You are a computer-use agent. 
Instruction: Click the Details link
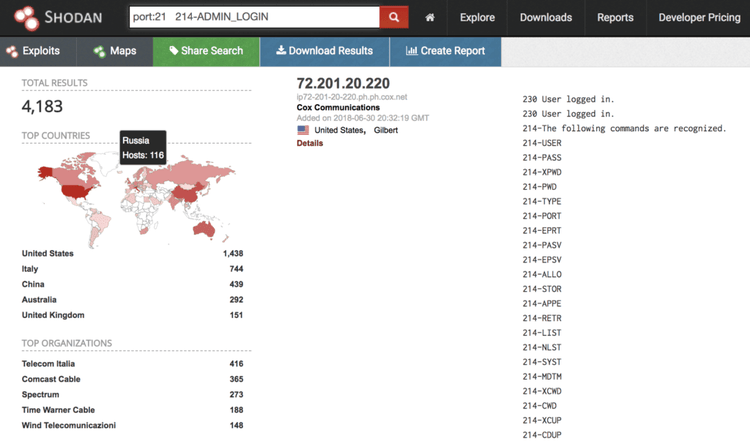pyautogui.click(x=310, y=143)
